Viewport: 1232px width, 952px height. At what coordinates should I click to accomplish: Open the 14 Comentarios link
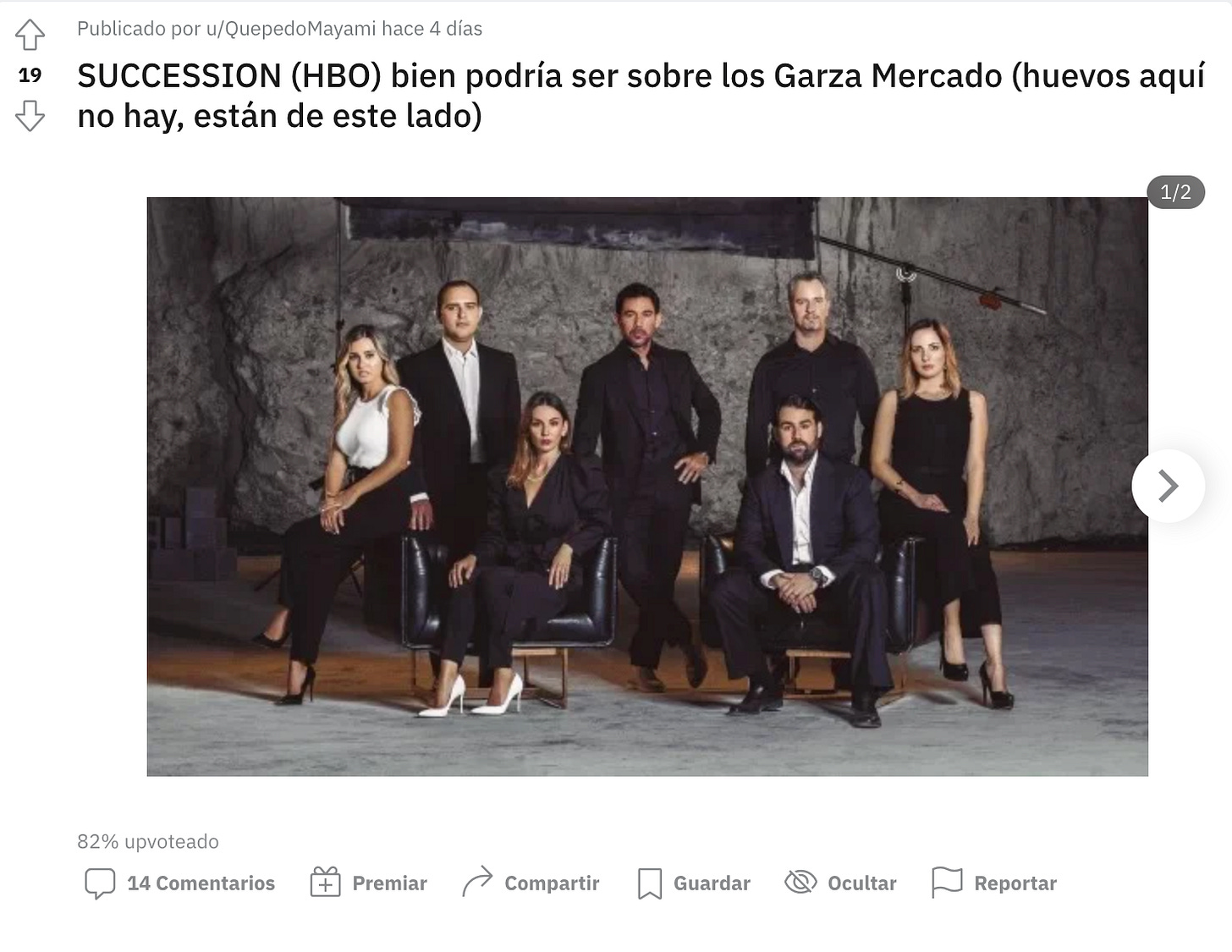(201, 883)
